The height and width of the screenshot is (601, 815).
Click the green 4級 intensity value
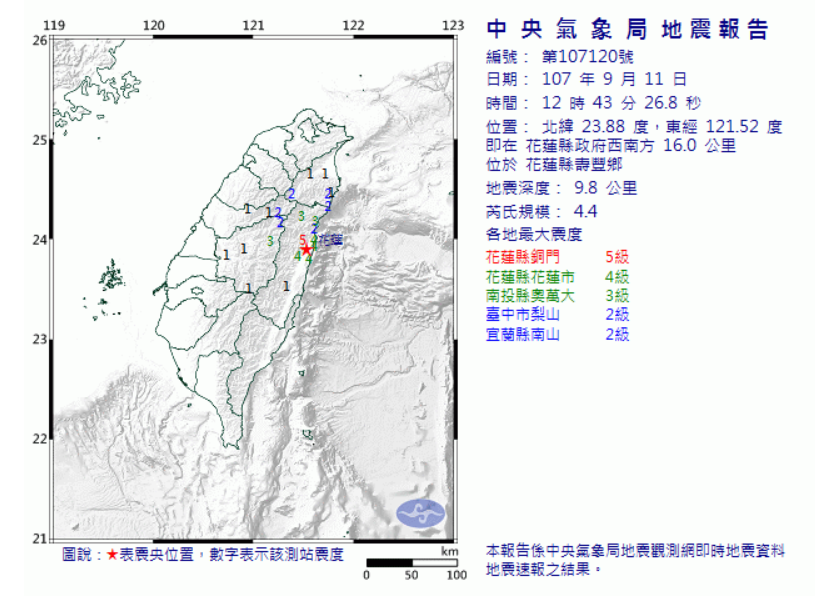[x=617, y=277]
